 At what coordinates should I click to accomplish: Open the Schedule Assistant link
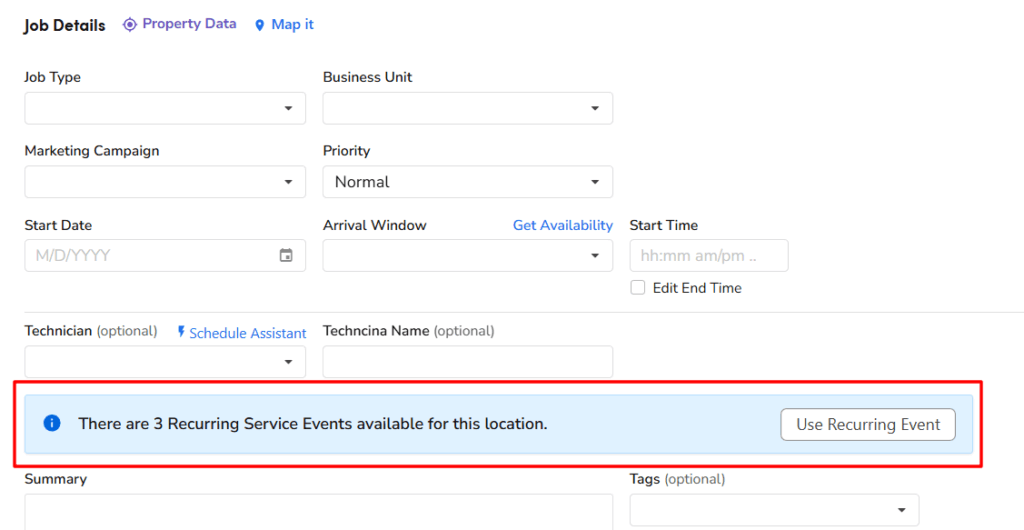247,333
